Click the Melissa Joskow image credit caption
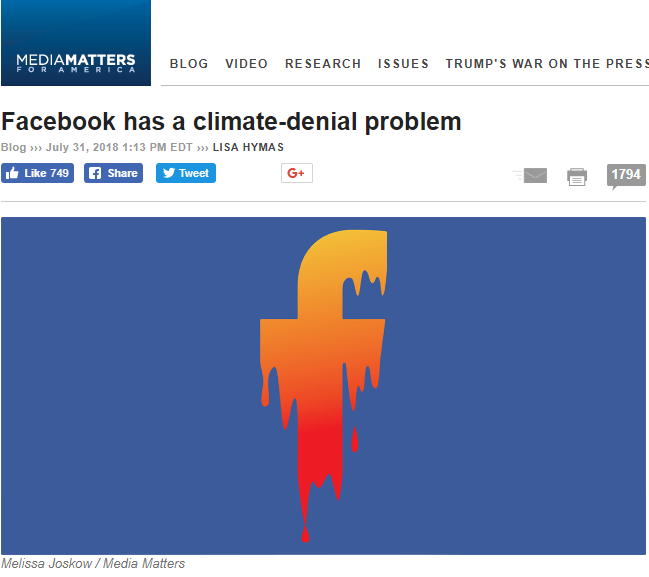Viewport: 649px width, 577px height. pos(93,563)
